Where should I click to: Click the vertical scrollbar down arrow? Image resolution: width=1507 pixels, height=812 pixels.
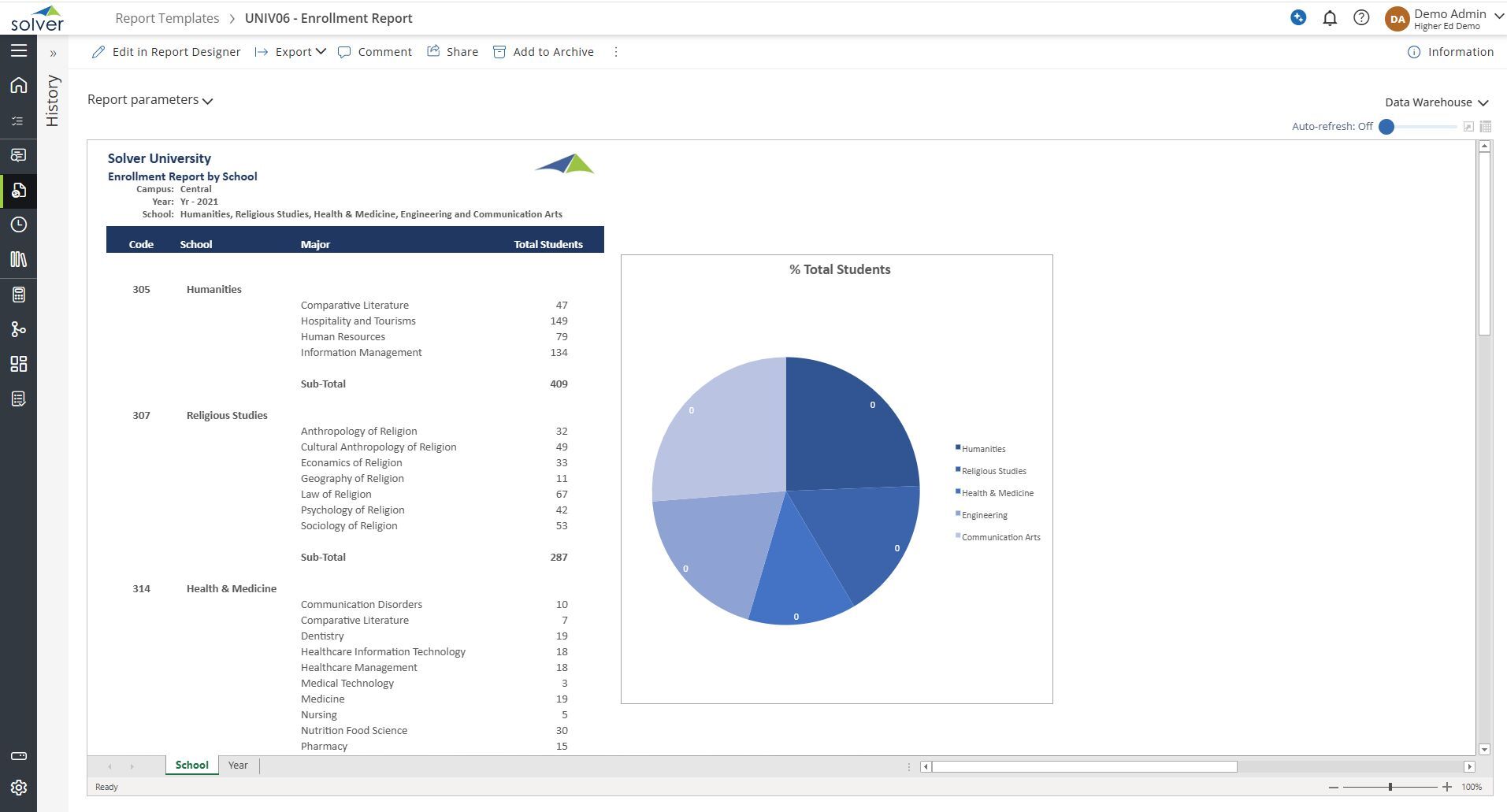(x=1484, y=750)
